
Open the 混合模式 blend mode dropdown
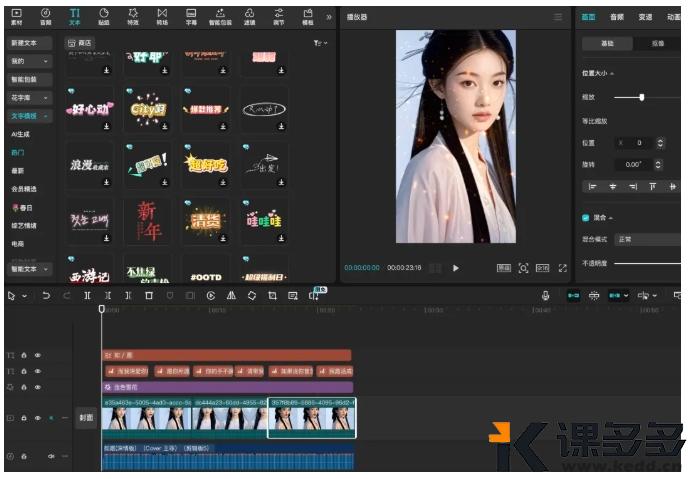pyautogui.click(x=647, y=240)
